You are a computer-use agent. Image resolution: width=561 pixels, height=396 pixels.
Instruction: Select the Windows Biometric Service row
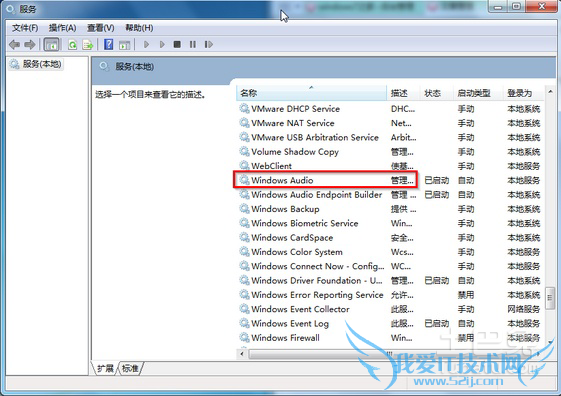click(x=390, y=223)
